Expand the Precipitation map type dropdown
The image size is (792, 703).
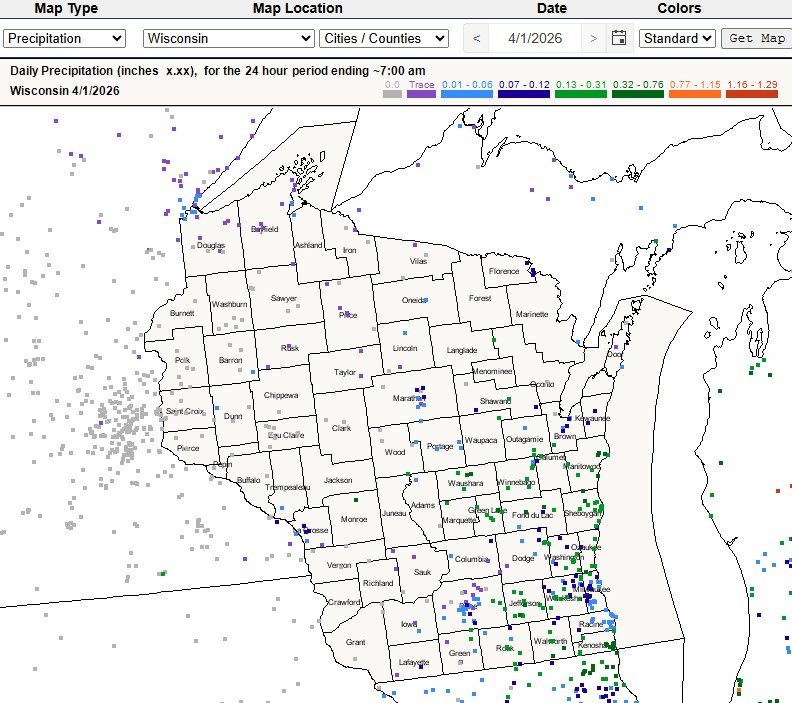coord(65,38)
